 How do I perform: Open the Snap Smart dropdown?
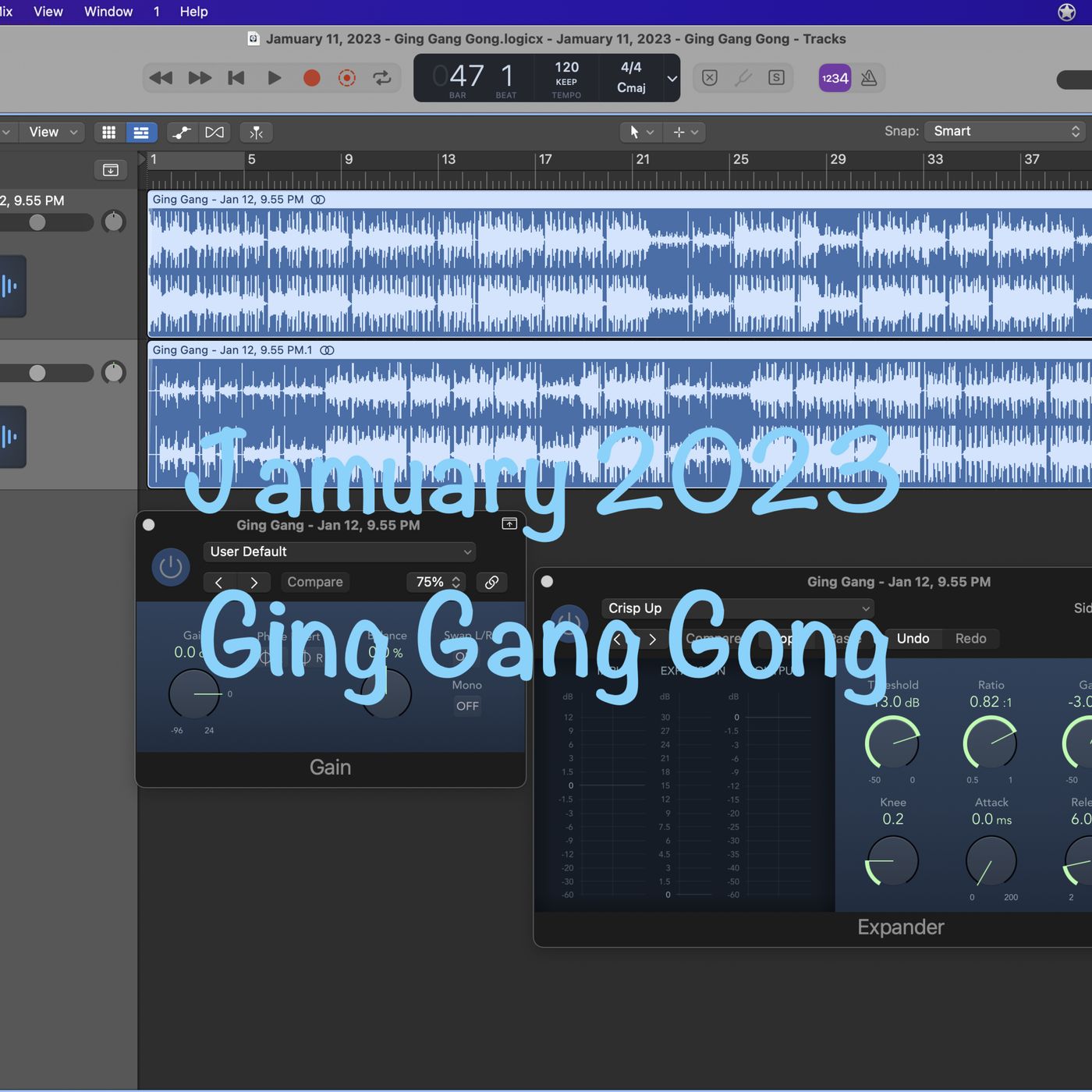pyautogui.click(x=1006, y=131)
